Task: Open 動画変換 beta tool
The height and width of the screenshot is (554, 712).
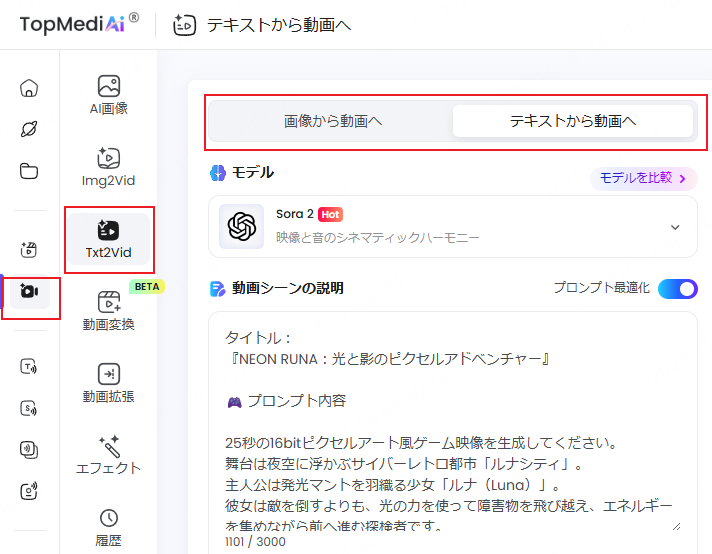Action: [x=109, y=311]
